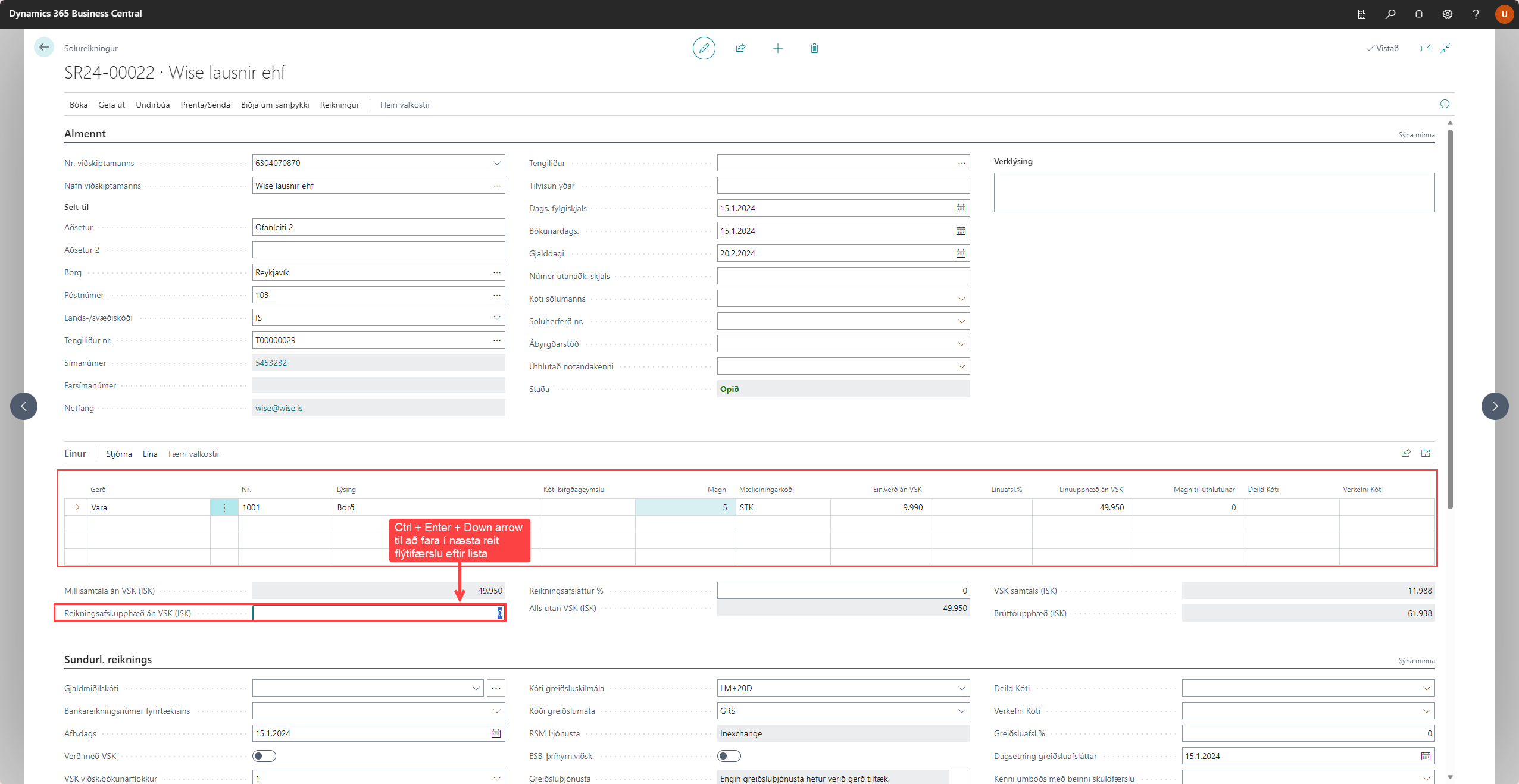
Task: Click the trash delete icon
Action: click(814, 48)
